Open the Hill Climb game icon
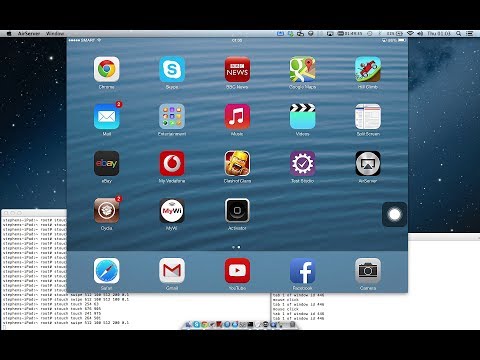 368,69
